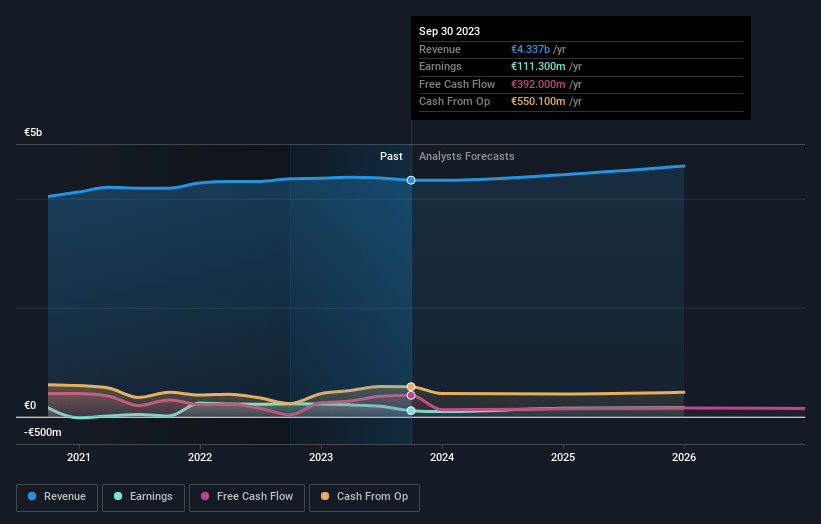Click the Free Cash Flow label in tooltip
The height and width of the screenshot is (524, 821).
457,84
